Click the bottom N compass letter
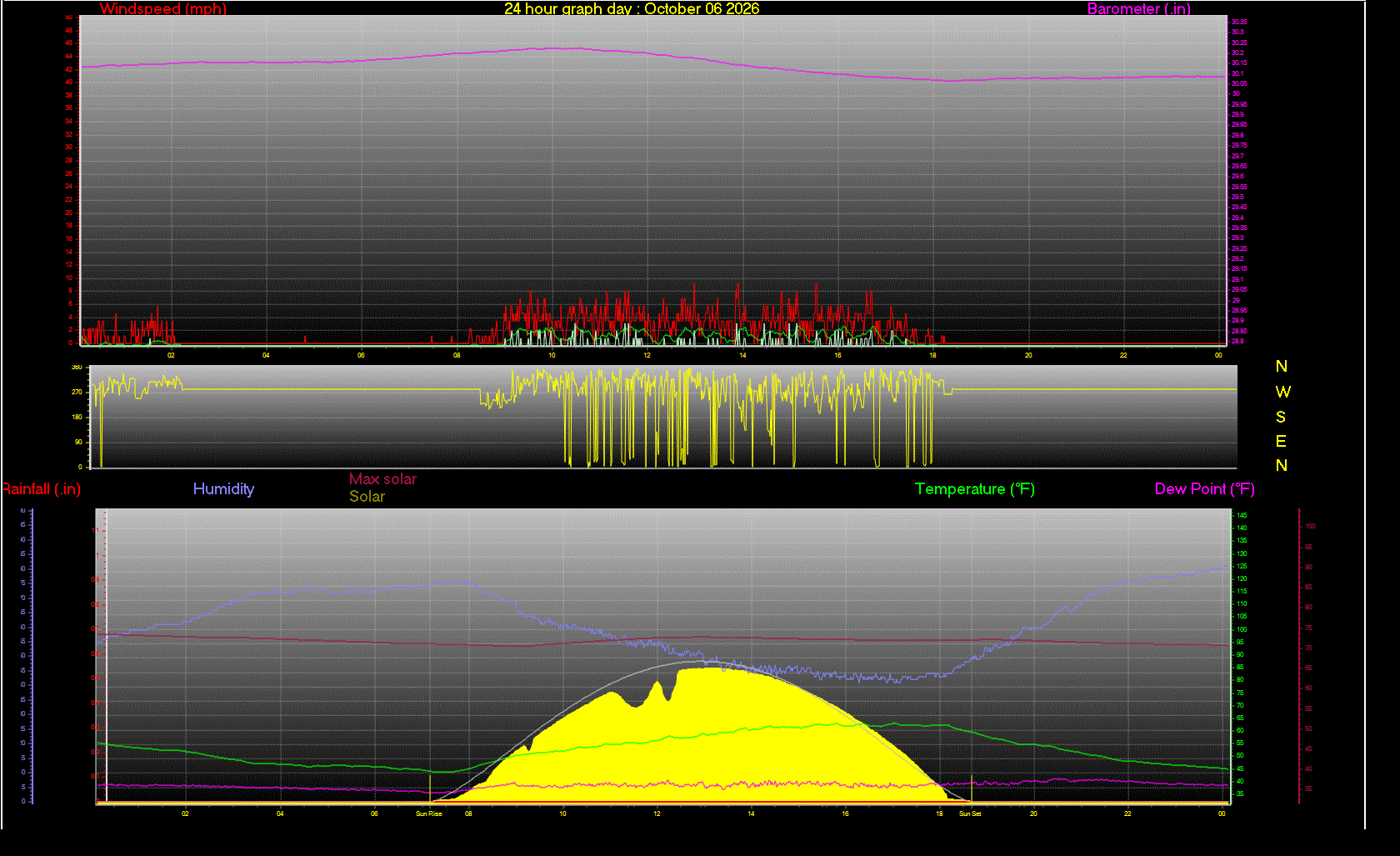 pos(1282,466)
